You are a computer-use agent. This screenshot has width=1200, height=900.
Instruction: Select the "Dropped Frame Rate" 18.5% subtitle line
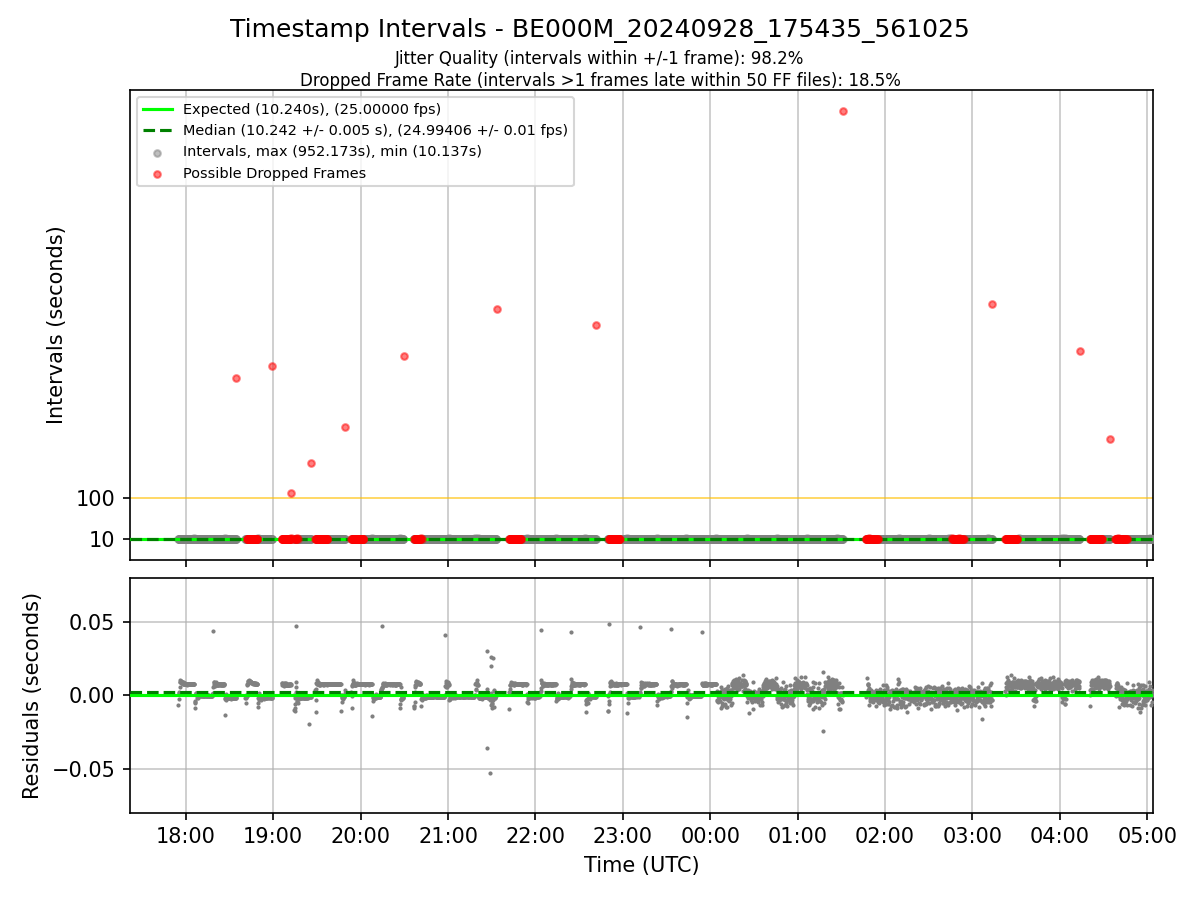pyautogui.click(x=600, y=80)
